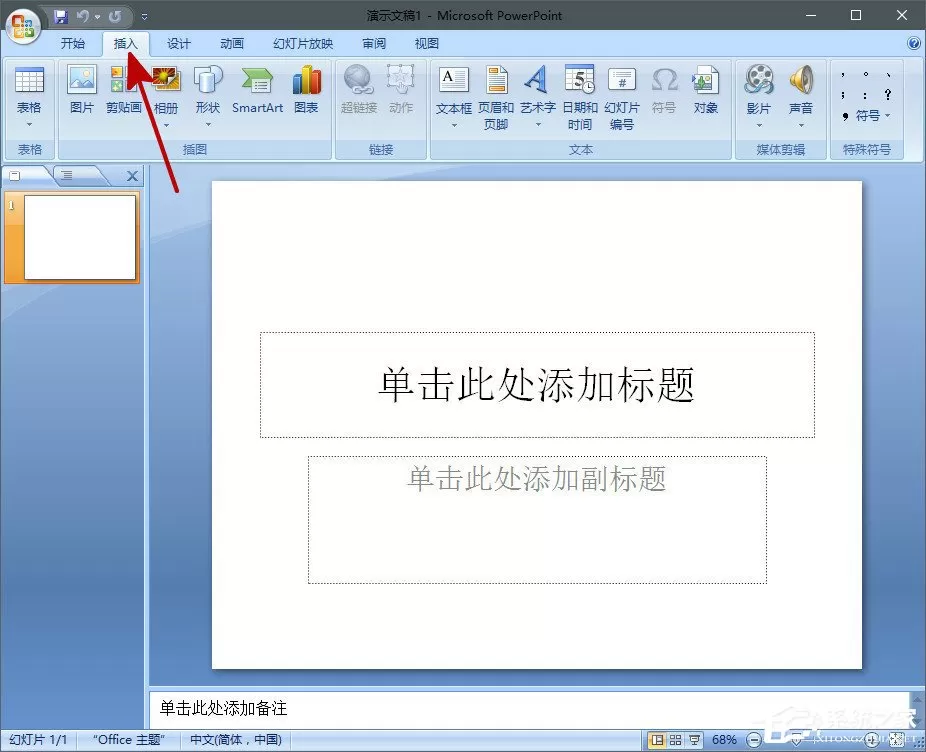The image size is (926, 752).
Task: Add a 页眉和页脚 header and footer
Action: (495, 97)
